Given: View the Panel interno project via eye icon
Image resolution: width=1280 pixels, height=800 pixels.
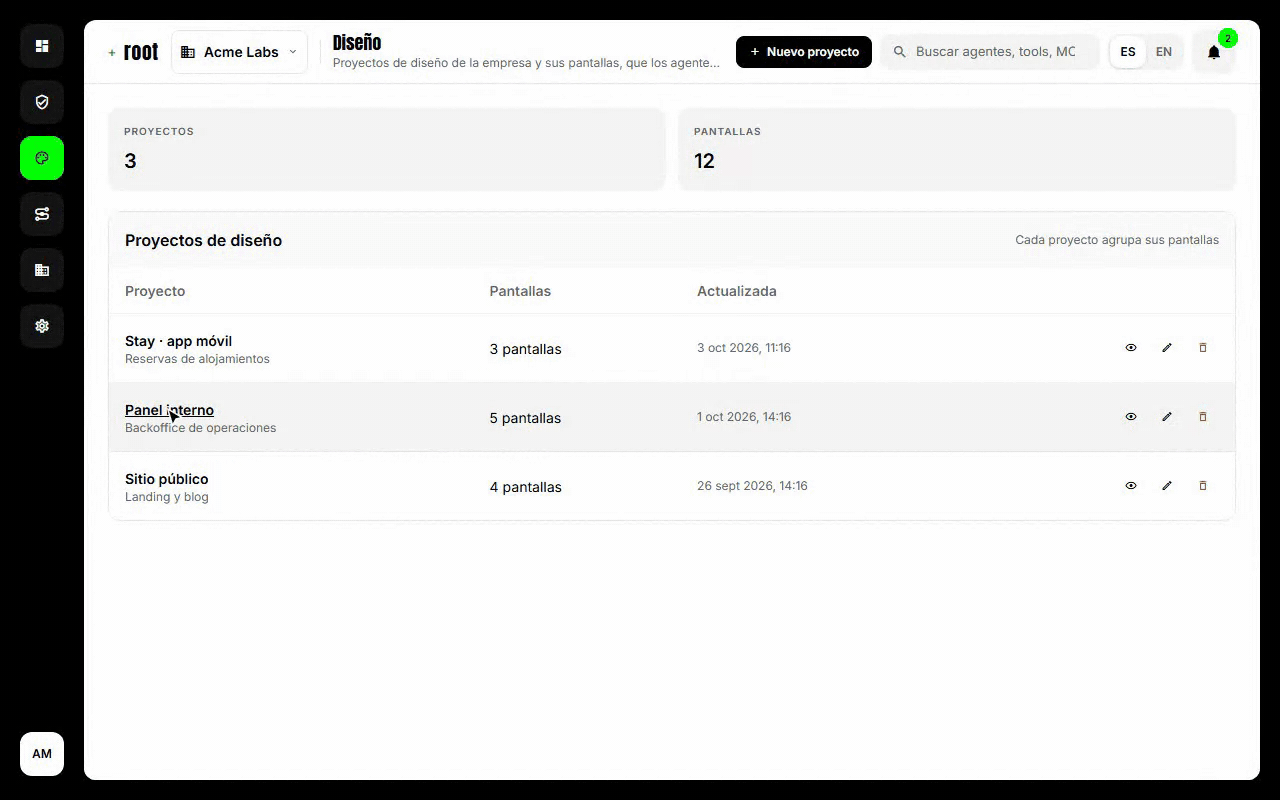Looking at the screenshot, I should click(1131, 417).
